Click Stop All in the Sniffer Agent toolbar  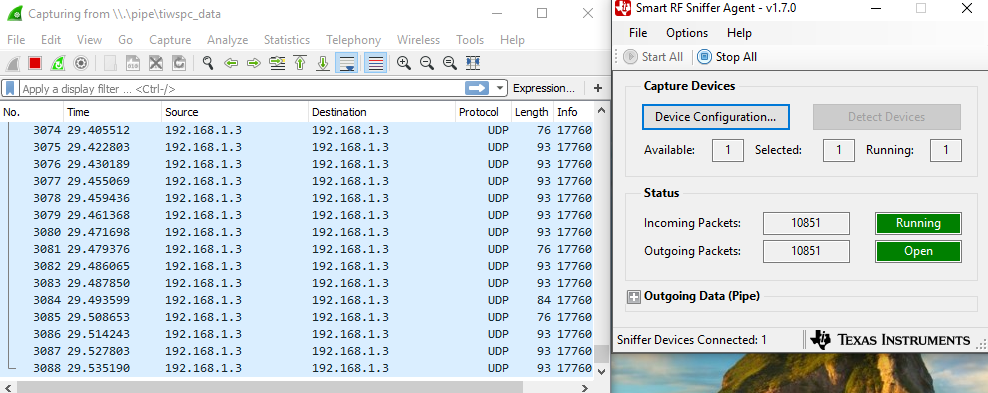tap(727, 57)
